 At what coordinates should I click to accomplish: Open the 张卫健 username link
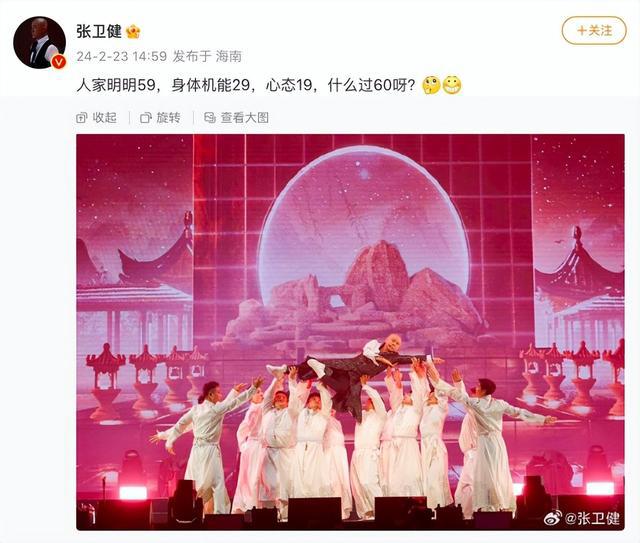(x=99, y=31)
